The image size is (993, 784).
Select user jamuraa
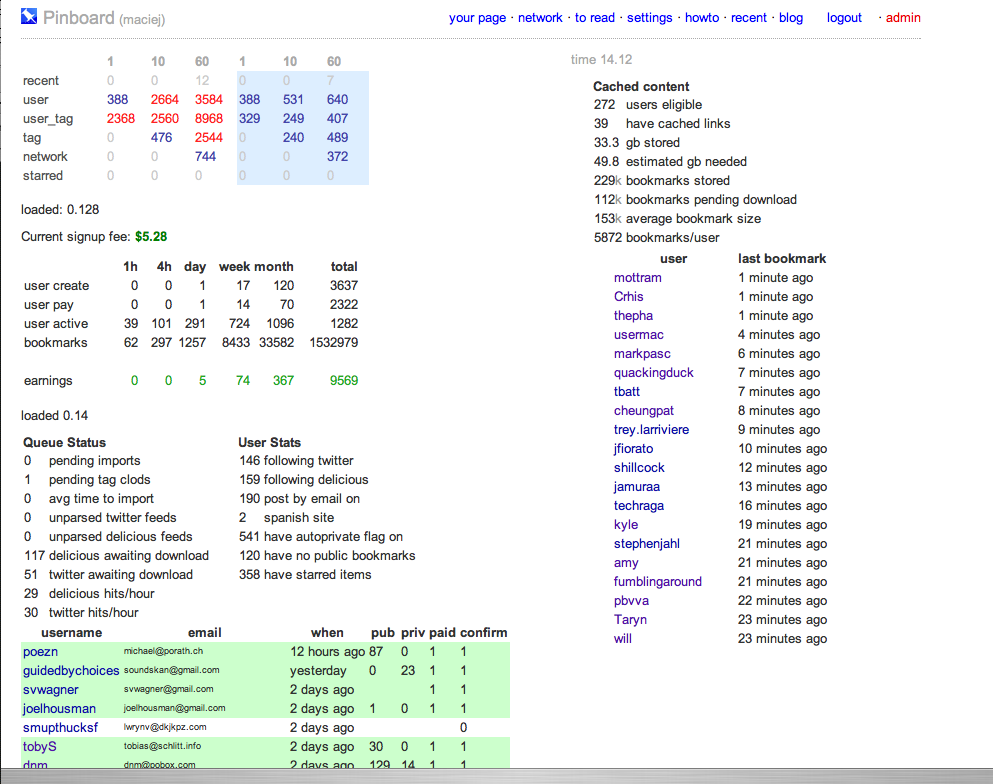click(x=636, y=486)
